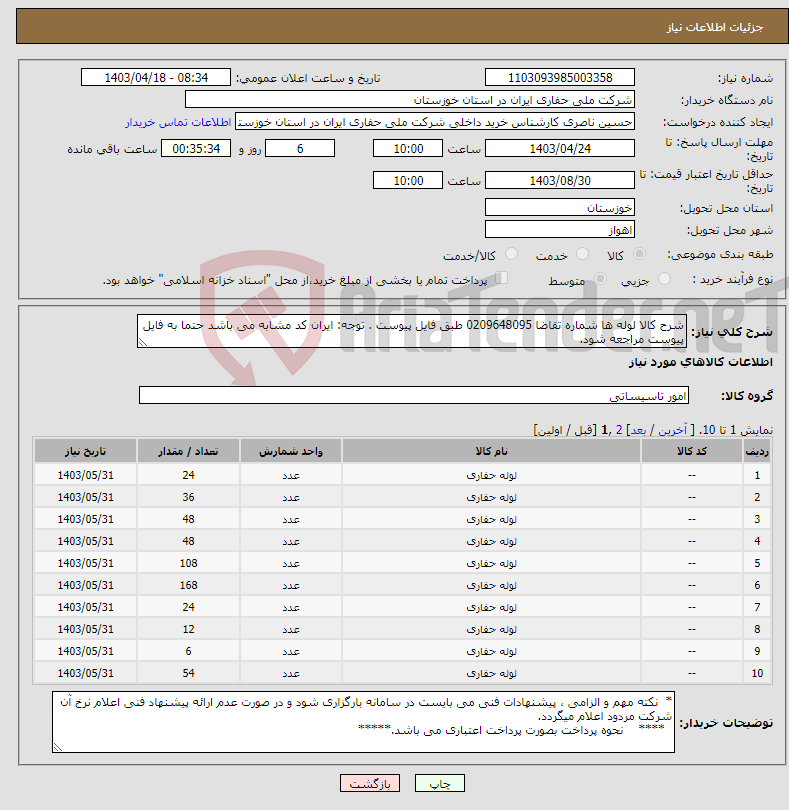Click the delivery province field خوزستان
This screenshot has width=789, height=810.
click(560, 208)
